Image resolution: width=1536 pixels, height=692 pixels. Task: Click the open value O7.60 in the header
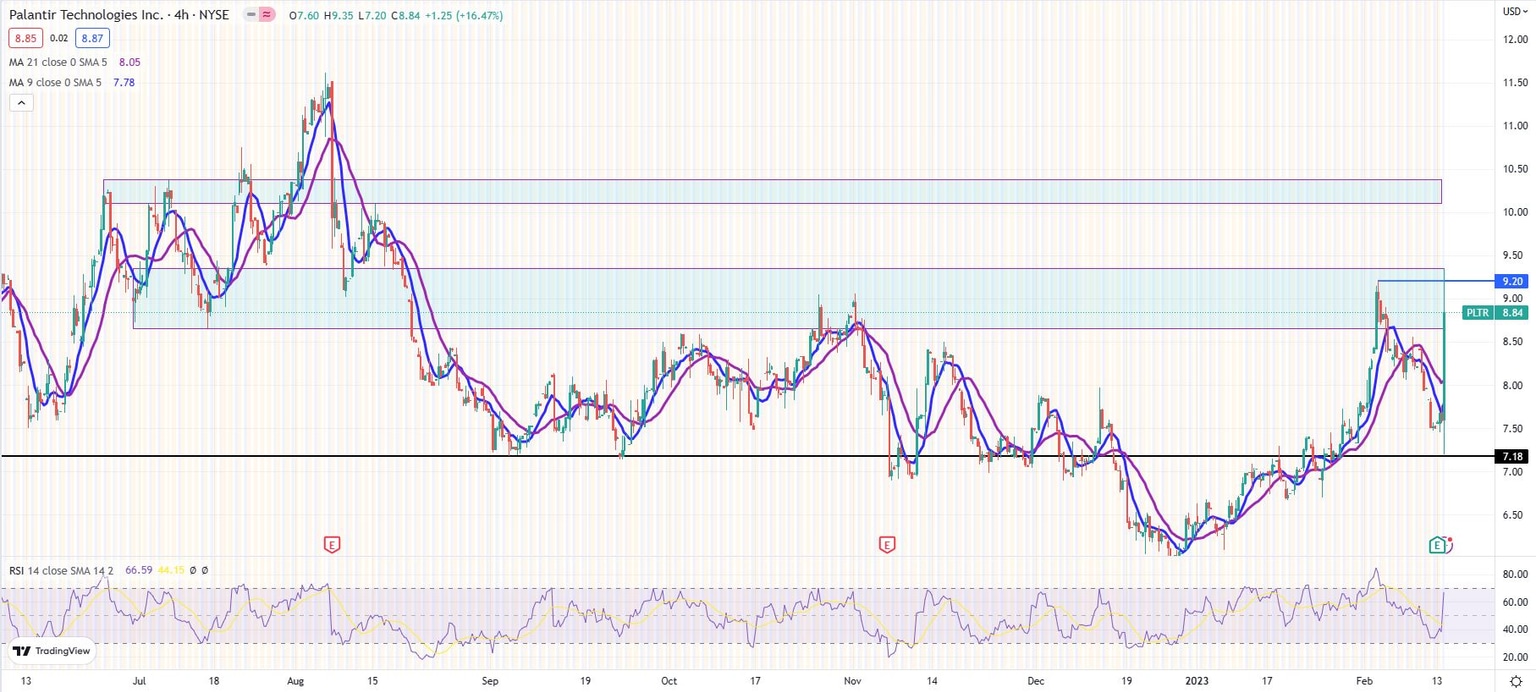tap(302, 15)
